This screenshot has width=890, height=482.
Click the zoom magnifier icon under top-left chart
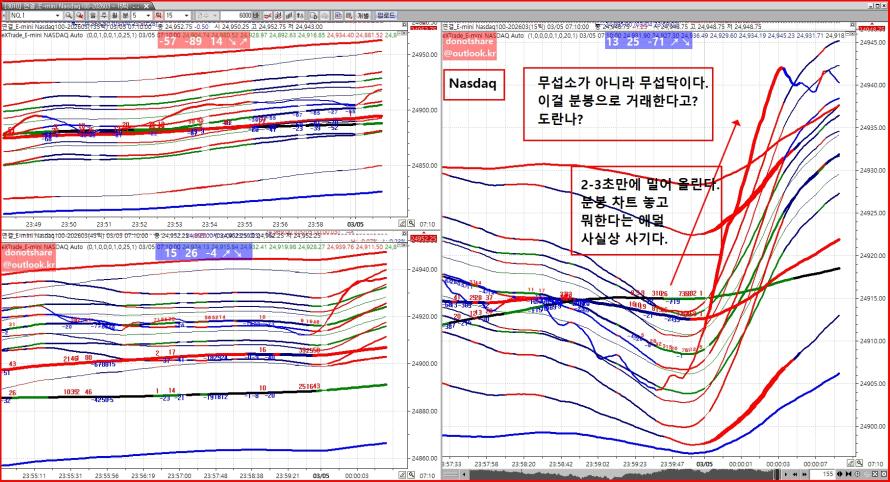click(x=410, y=224)
